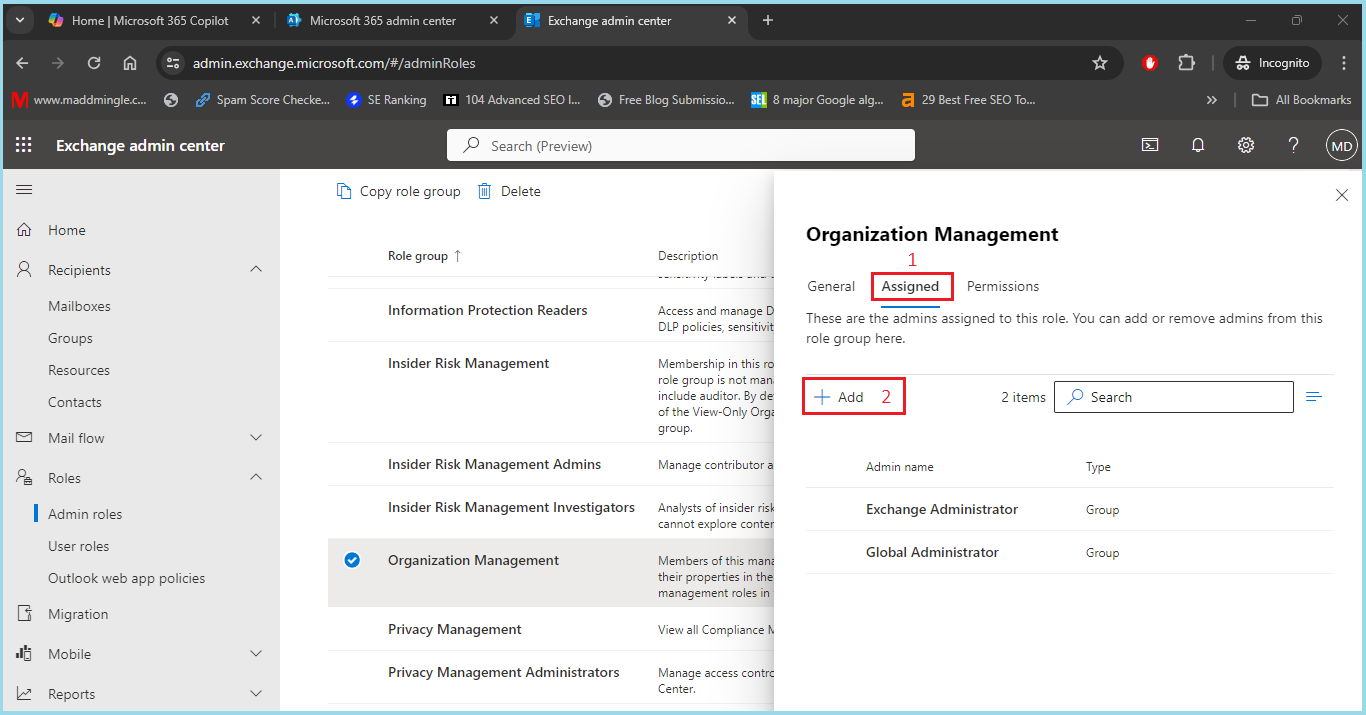Click the Add button
This screenshot has height=715, width=1366.
pyautogui.click(x=839, y=397)
